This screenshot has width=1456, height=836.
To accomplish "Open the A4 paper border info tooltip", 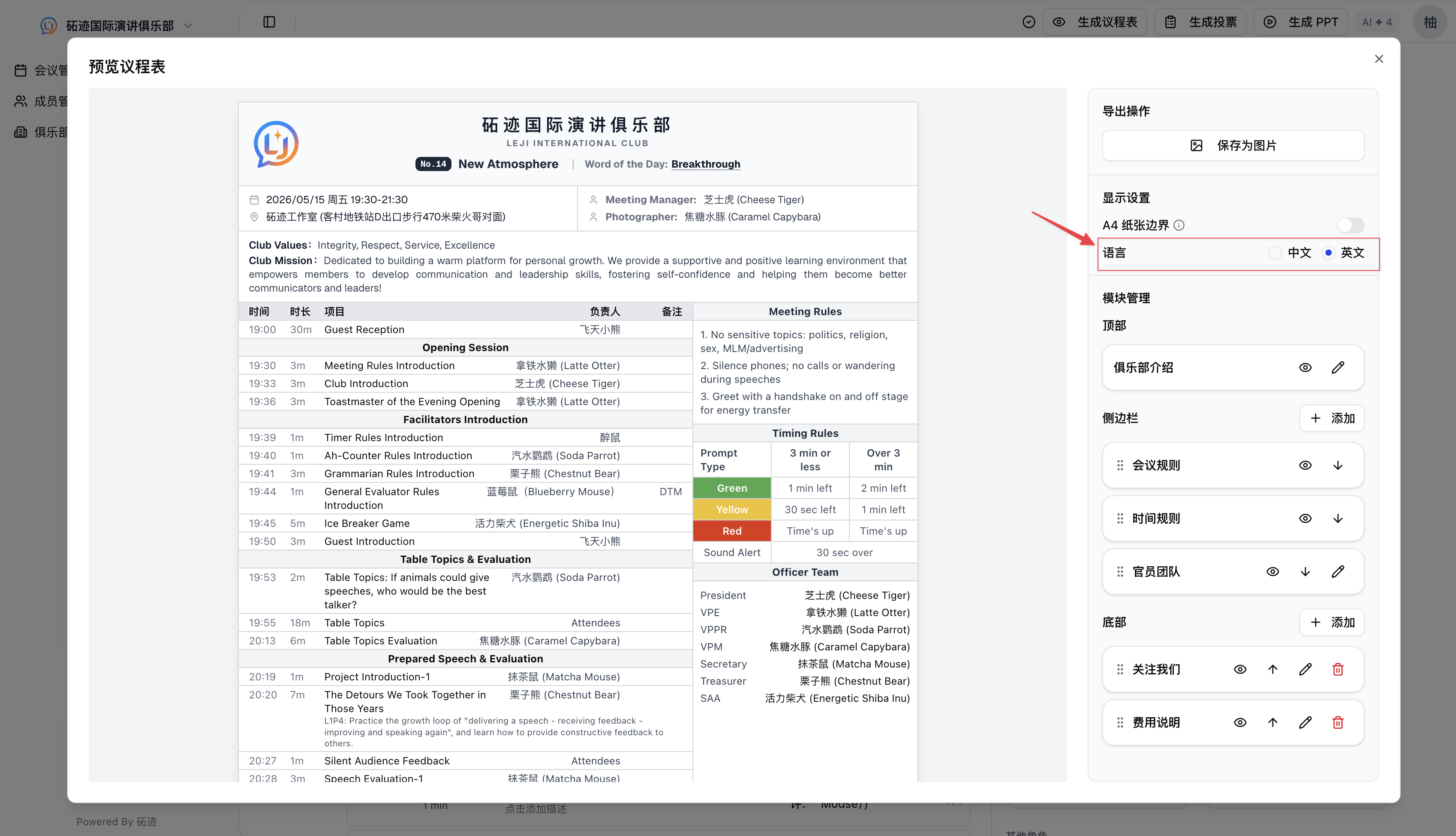I will tap(1179, 225).
